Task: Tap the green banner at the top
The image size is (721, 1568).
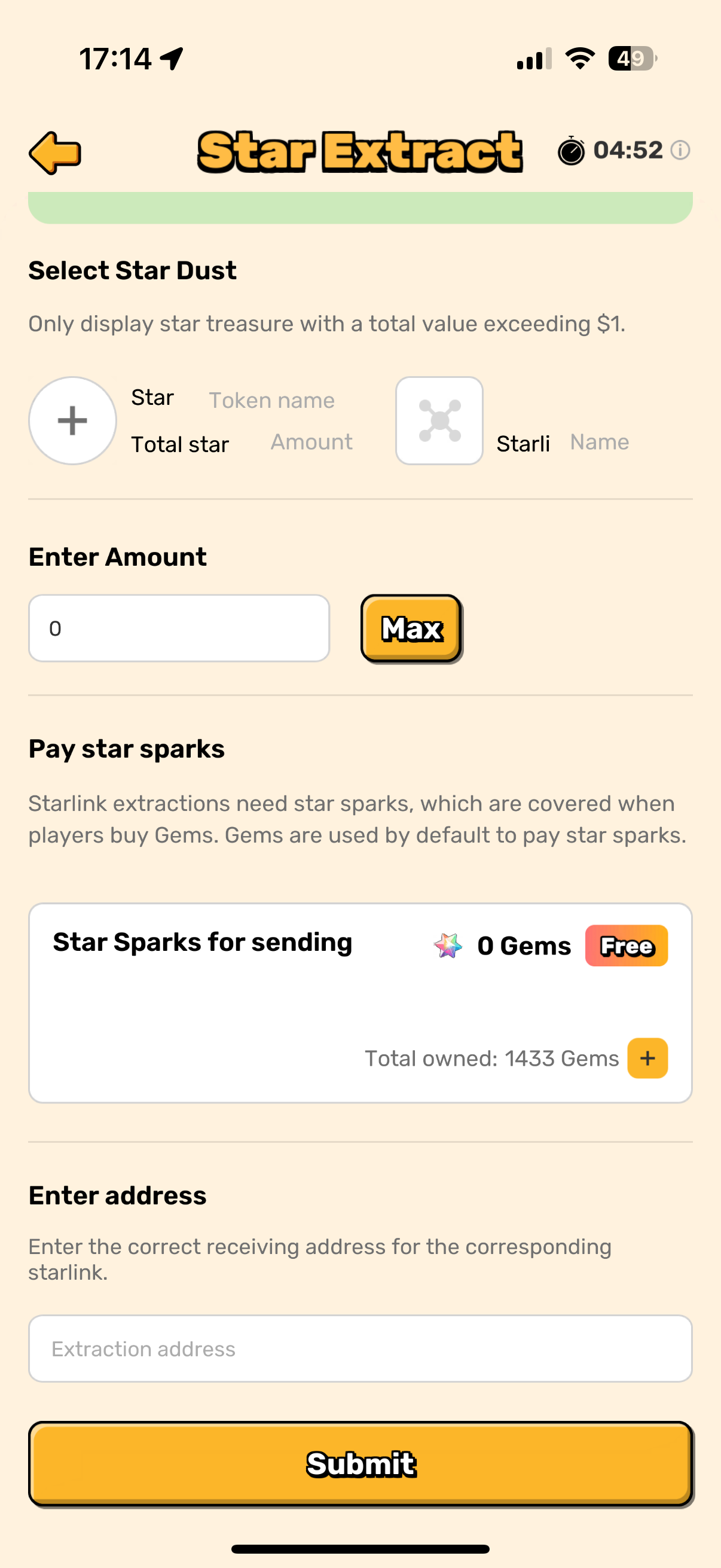Action: click(360, 208)
